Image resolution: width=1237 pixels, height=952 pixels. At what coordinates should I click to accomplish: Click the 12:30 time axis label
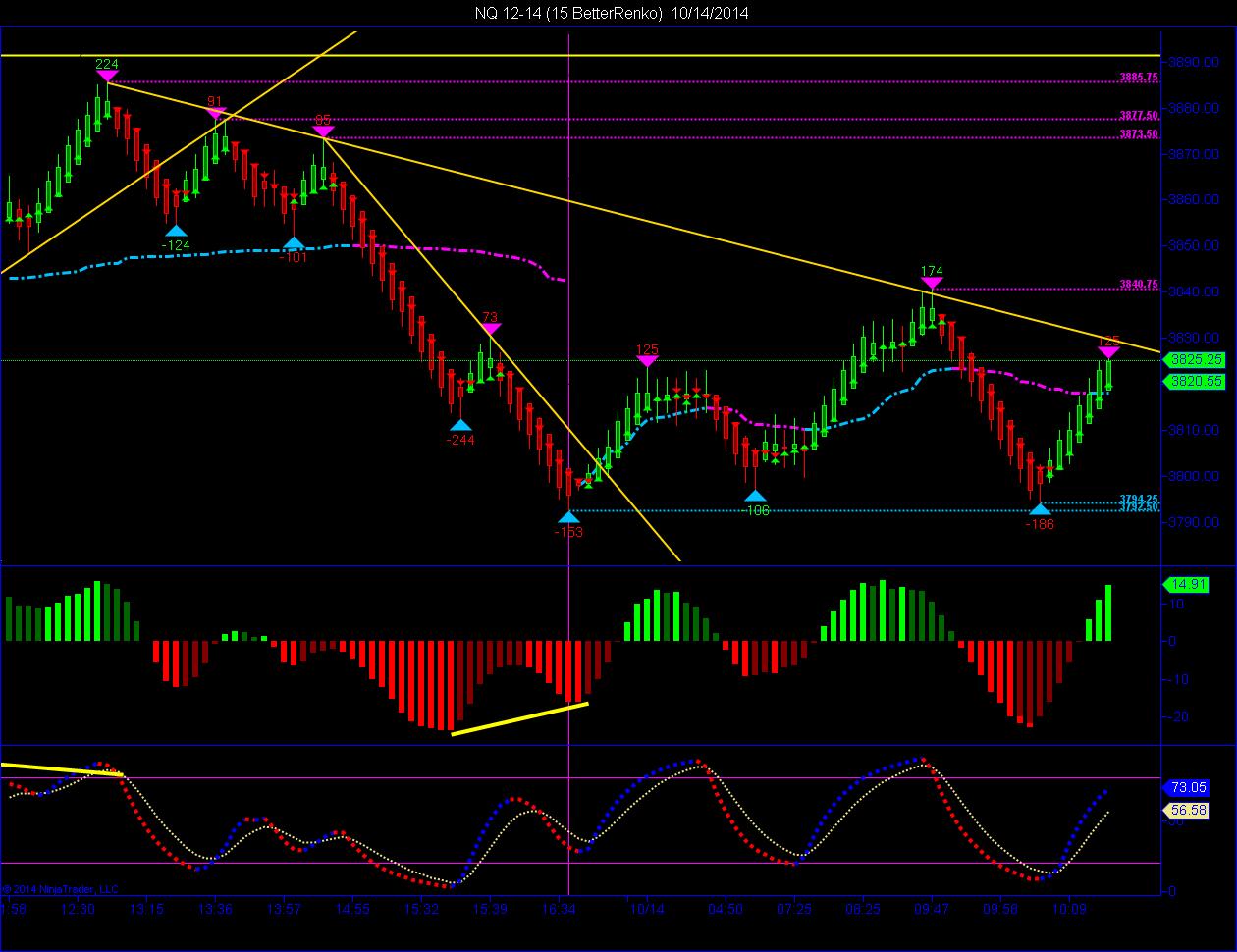pos(78,910)
